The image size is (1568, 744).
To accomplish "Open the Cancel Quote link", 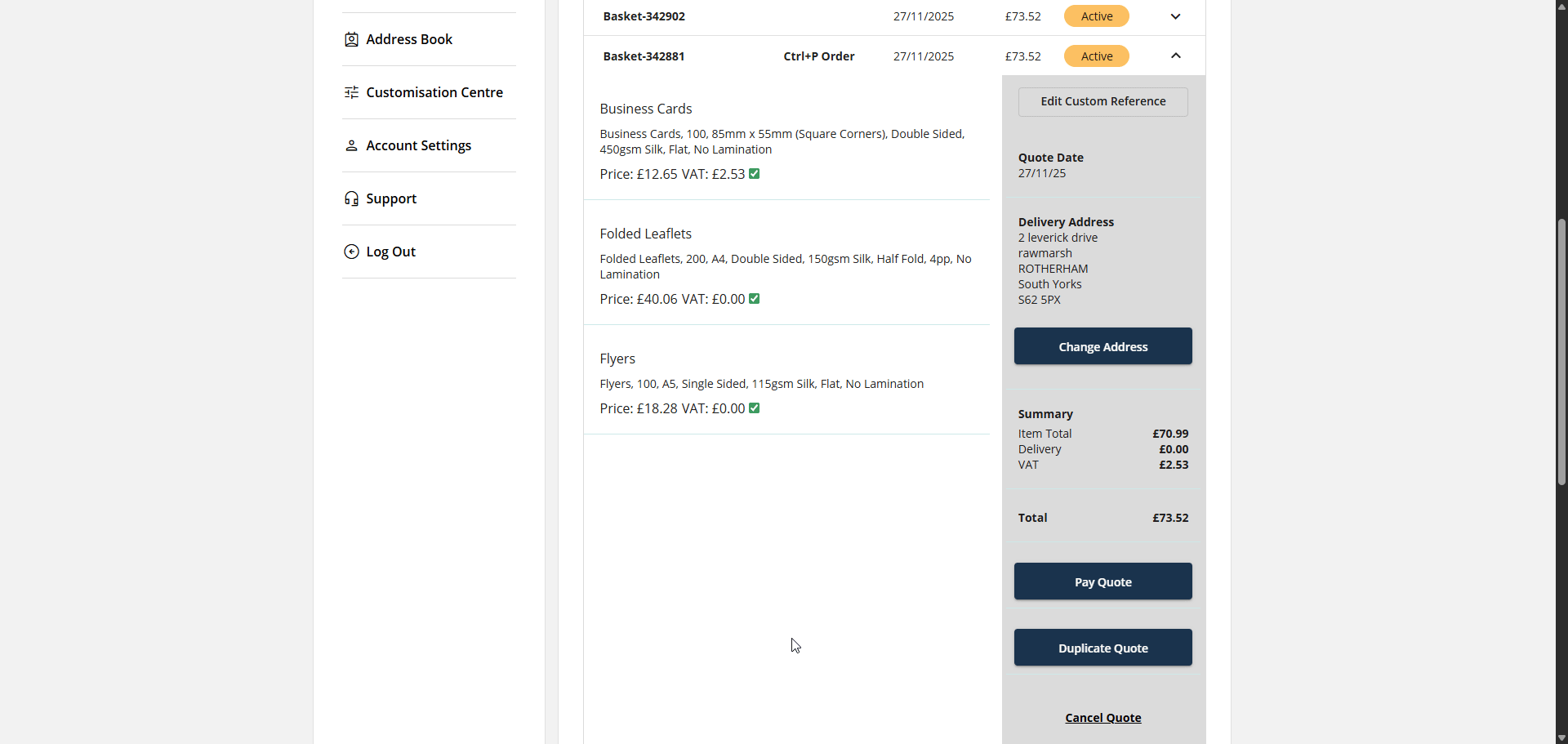I will point(1102,717).
